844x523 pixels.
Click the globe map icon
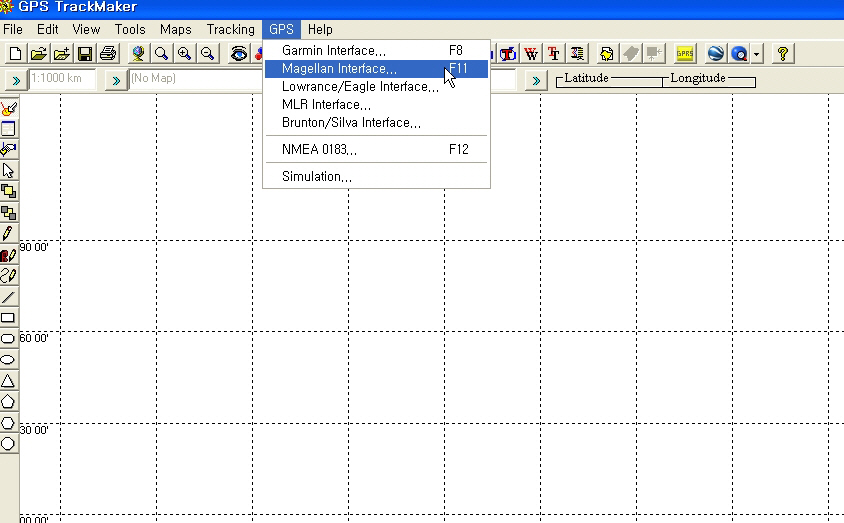138,54
